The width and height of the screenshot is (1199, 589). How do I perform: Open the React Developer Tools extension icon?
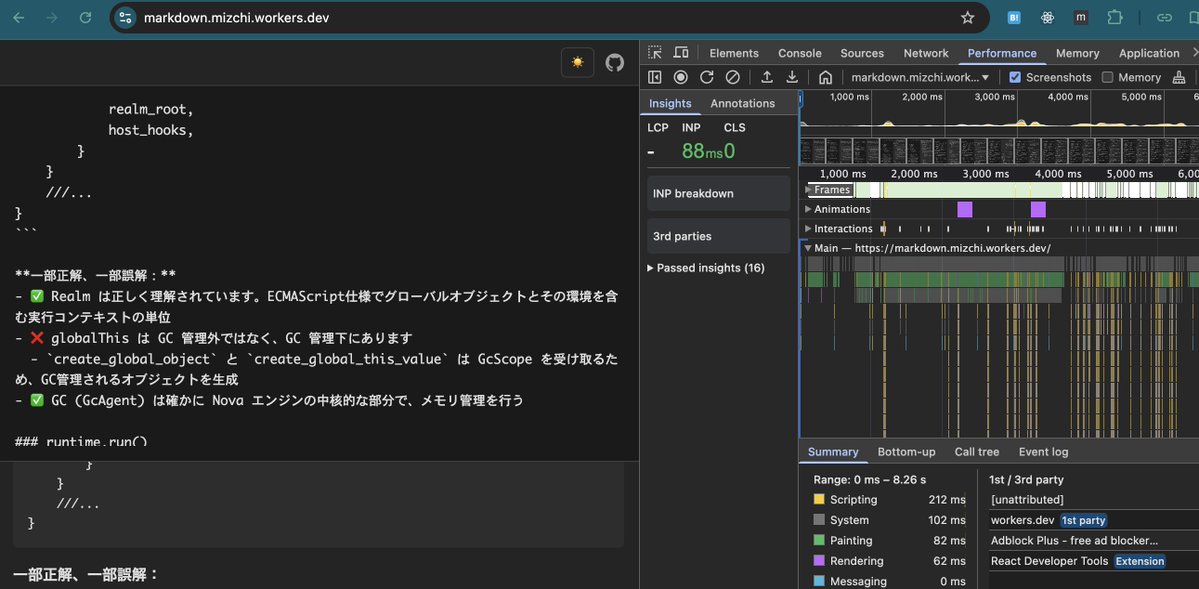pyautogui.click(x=1048, y=18)
